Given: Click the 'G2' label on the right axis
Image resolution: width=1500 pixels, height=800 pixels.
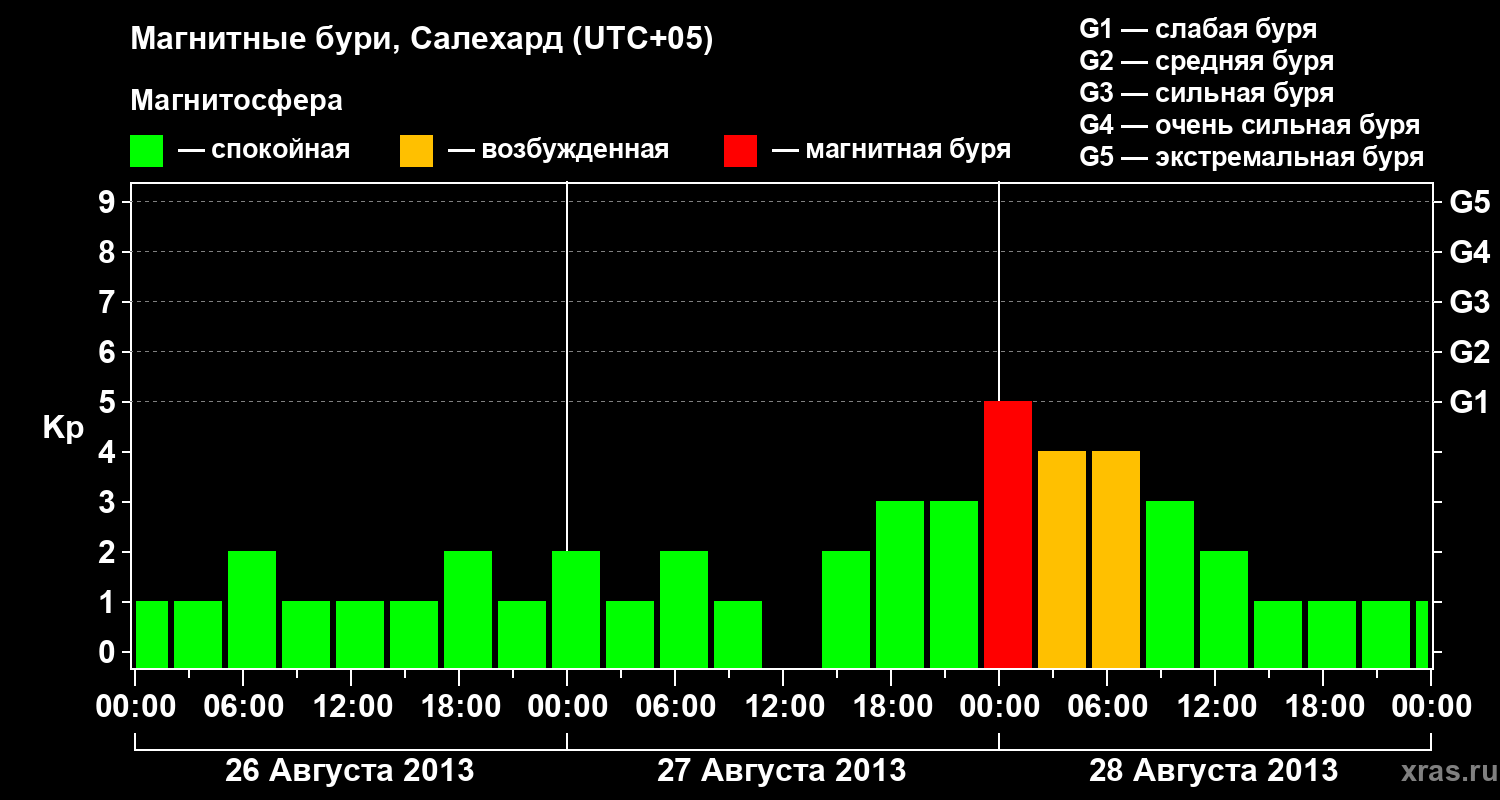Looking at the screenshot, I should tap(1469, 352).
